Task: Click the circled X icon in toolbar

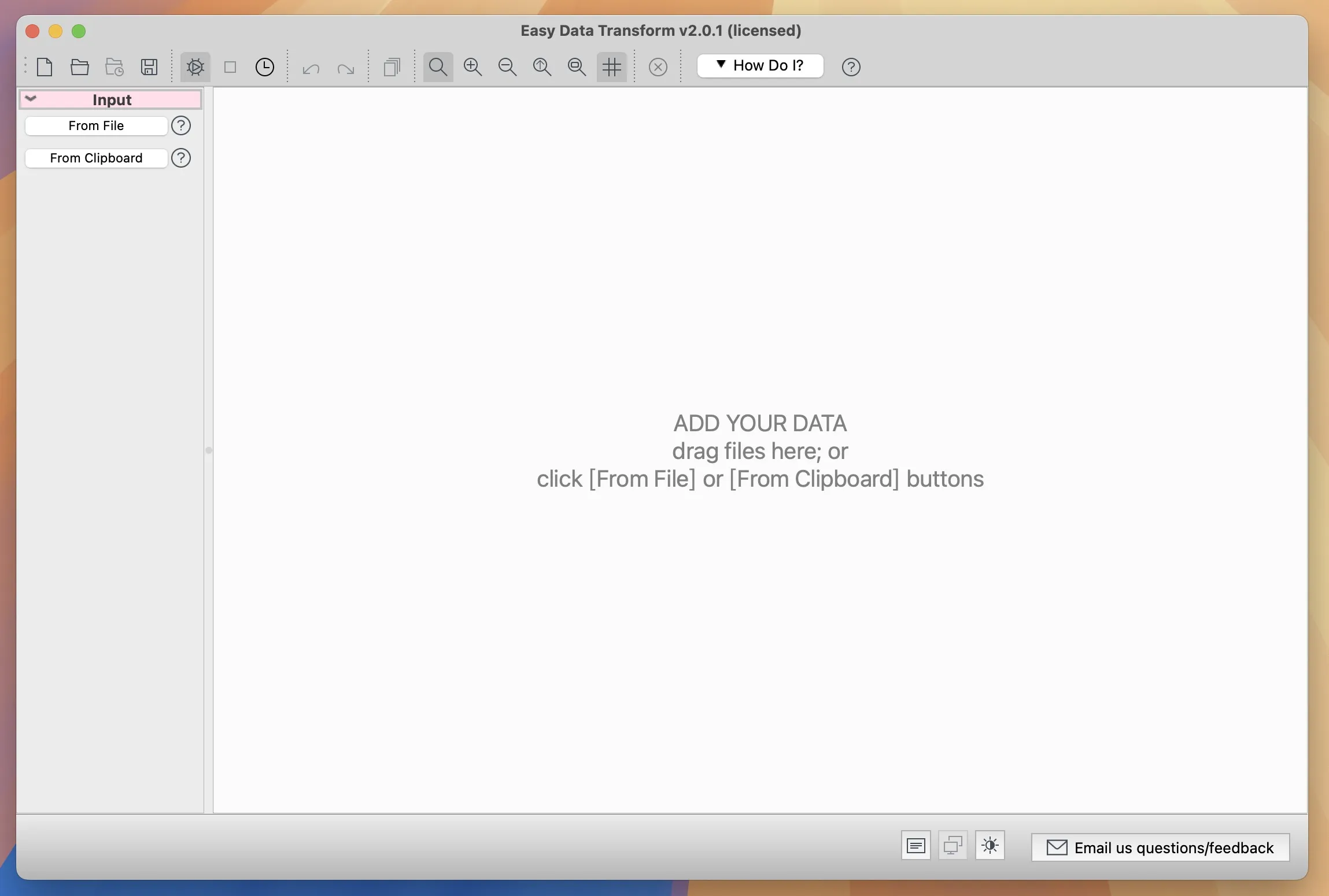Action: coord(658,67)
